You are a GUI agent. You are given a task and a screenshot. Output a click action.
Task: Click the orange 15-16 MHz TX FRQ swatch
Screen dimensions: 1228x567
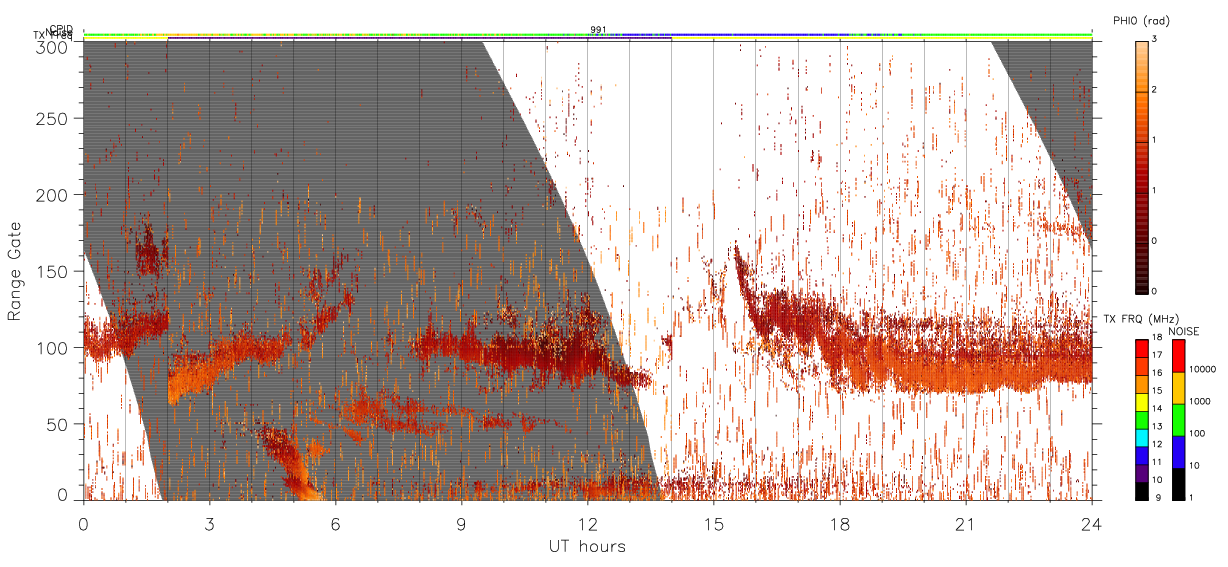click(1141, 383)
